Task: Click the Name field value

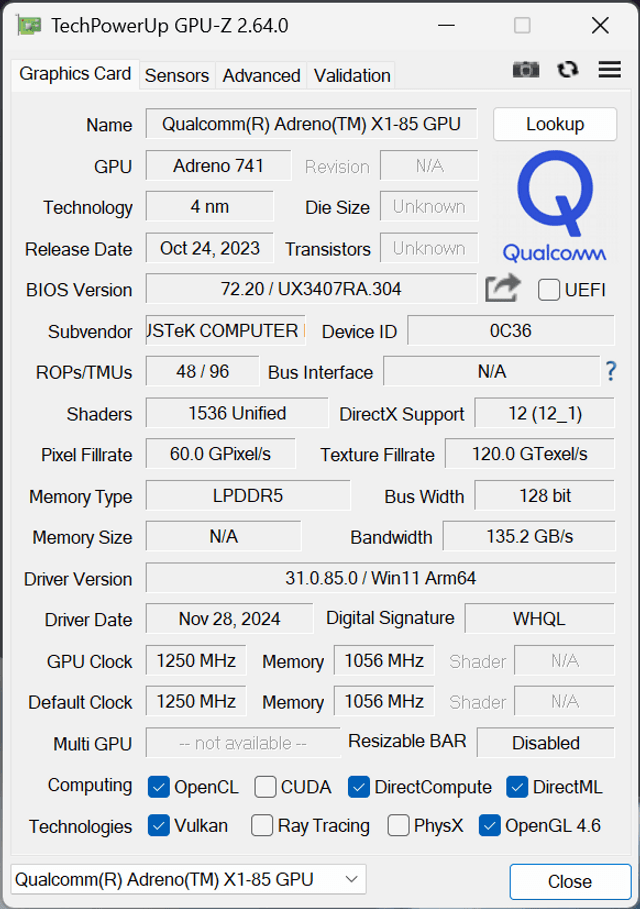Action: (311, 123)
